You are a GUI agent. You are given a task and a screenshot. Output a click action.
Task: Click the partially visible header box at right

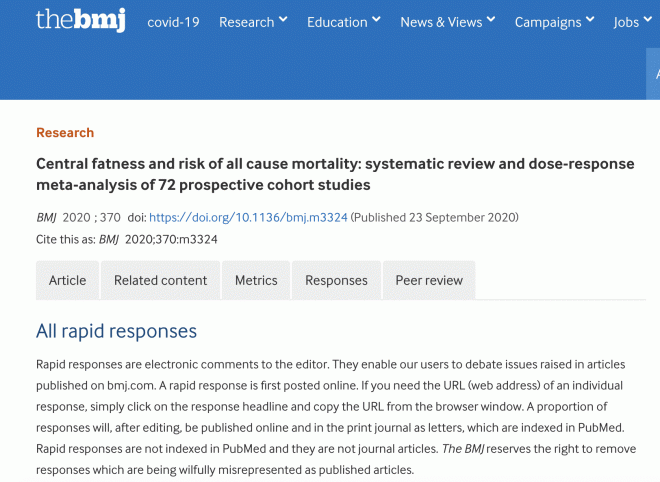(653, 74)
